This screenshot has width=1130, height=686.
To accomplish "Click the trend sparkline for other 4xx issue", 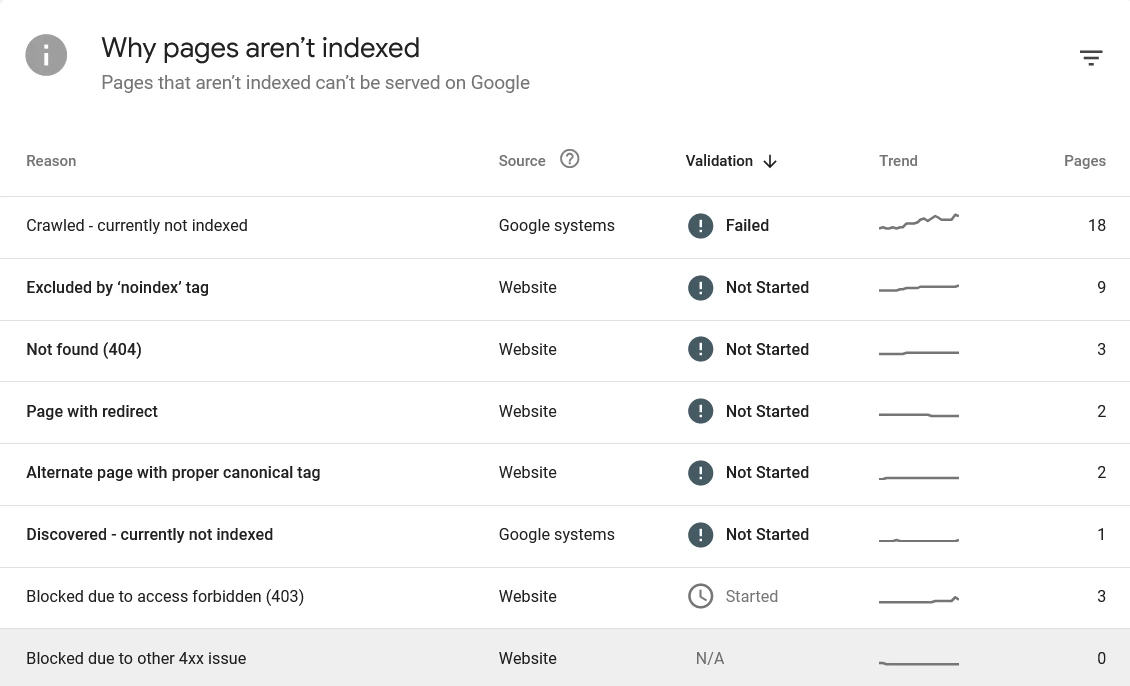I will click(x=919, y=663).
